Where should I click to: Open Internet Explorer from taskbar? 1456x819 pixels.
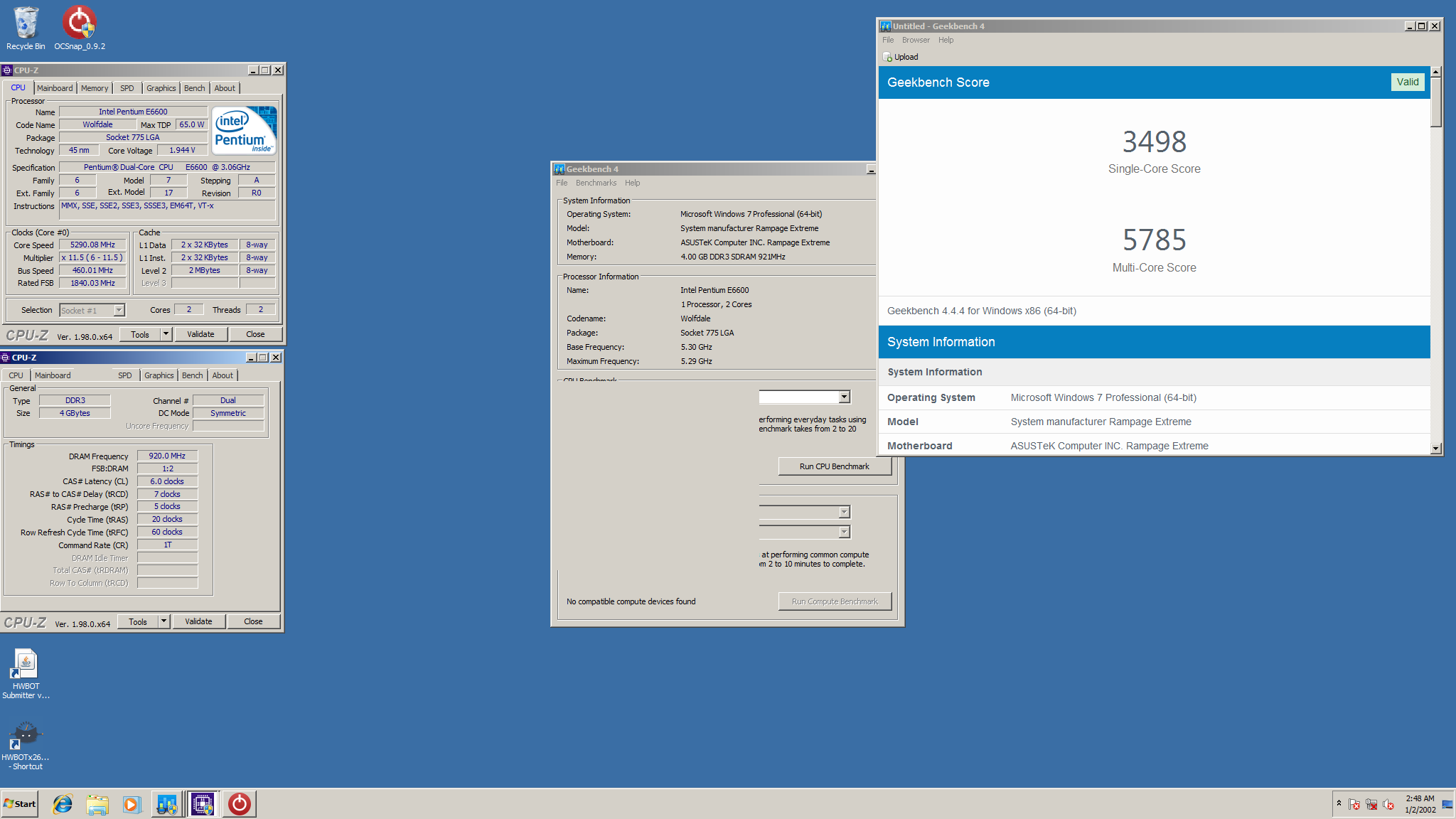pyautogui.click(x=63, y=804)
